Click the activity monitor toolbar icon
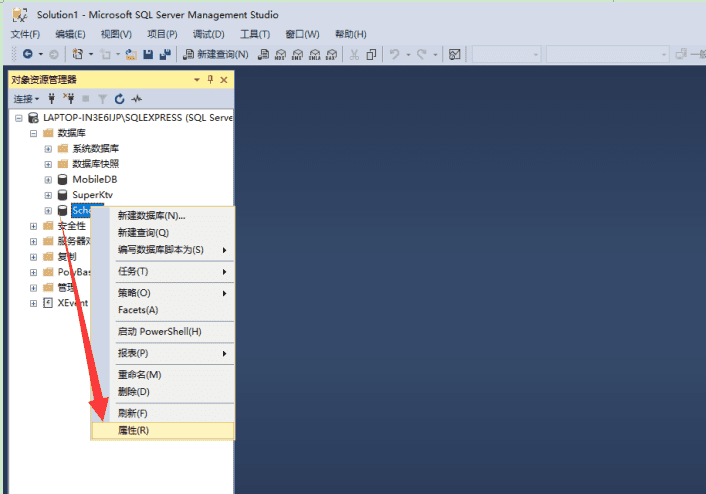This screenshot has height=494, width=706. pyautogui.click(x=454, y=55)
